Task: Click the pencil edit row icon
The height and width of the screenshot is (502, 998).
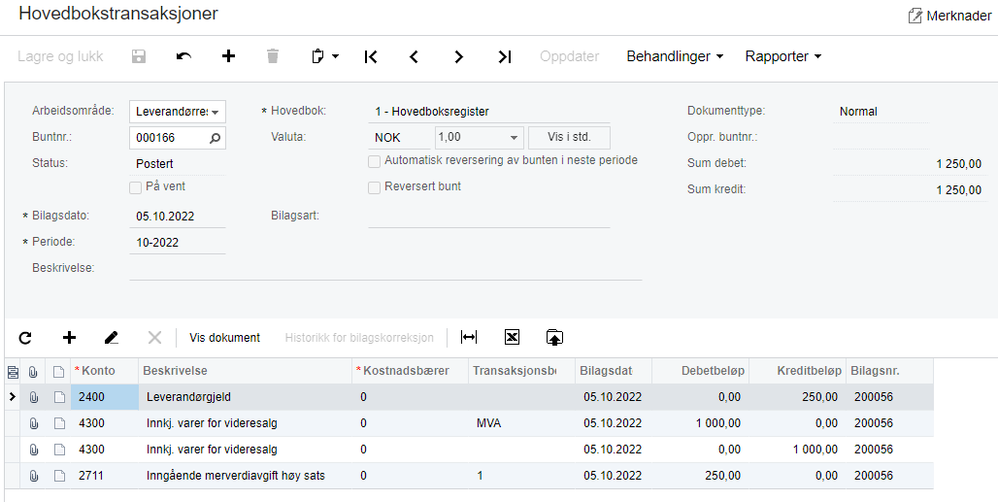Action: coord(111,338)
